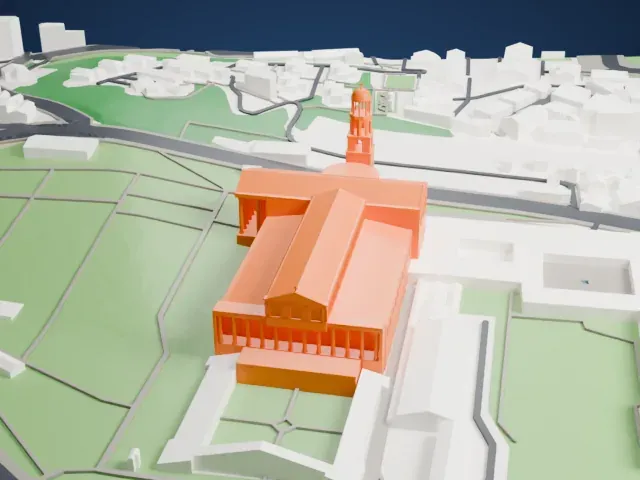Select the small blue marker in white courtyard

point(586,281)
